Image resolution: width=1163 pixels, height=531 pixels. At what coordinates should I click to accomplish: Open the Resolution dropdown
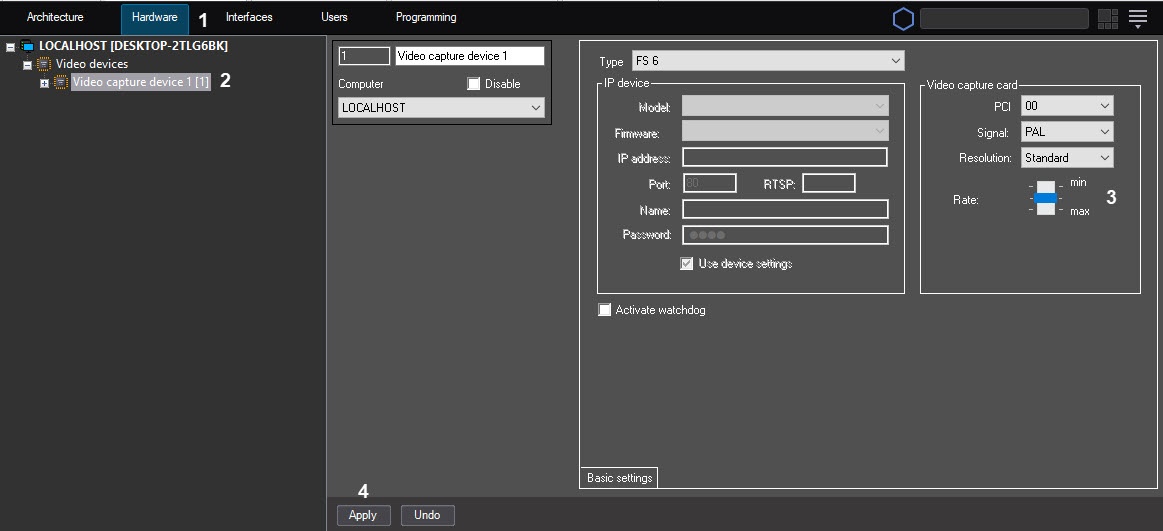pyautogui.click(x=1066, y=158)
